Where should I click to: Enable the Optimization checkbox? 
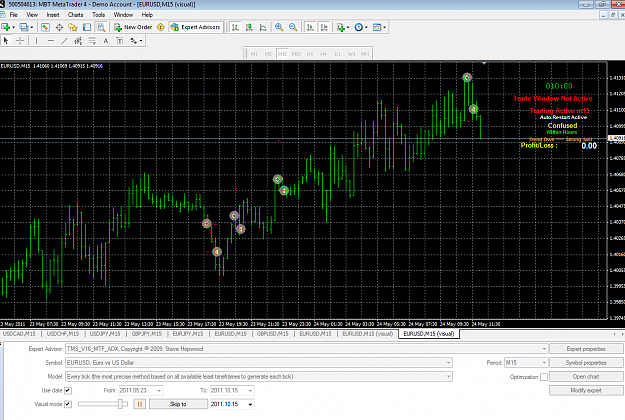[x=544, y=377]
